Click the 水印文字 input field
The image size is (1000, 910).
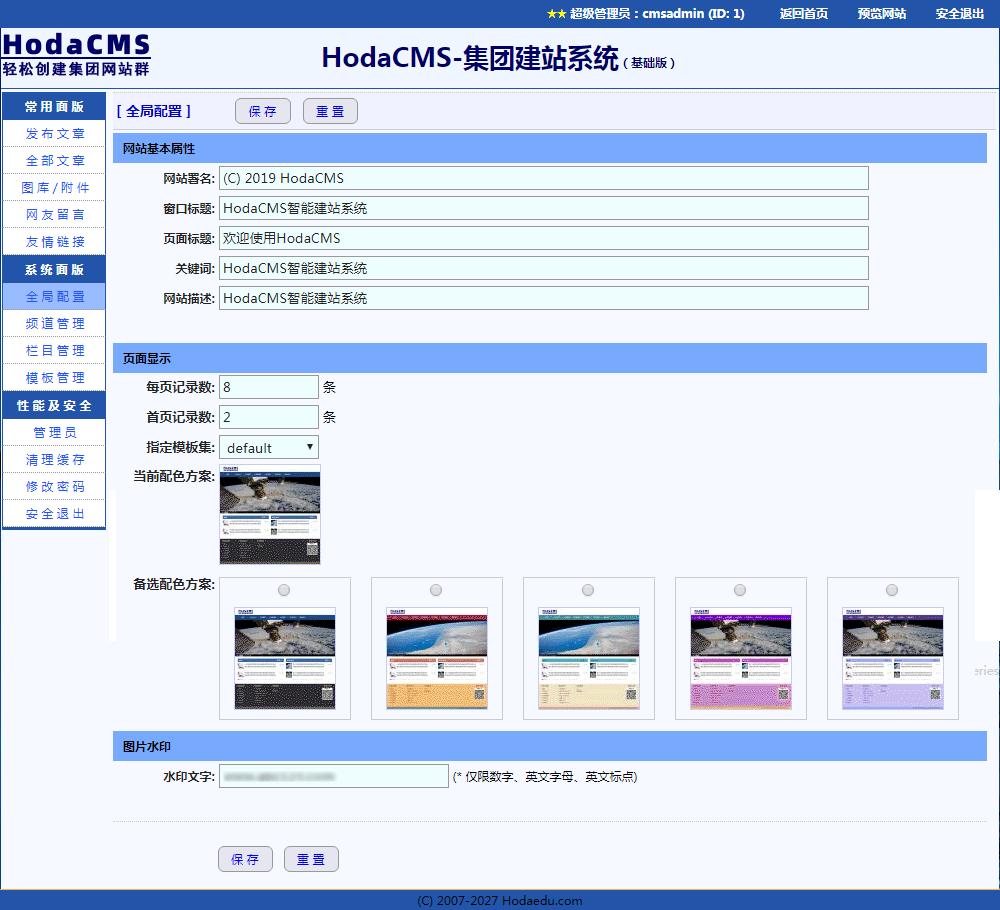334,776
